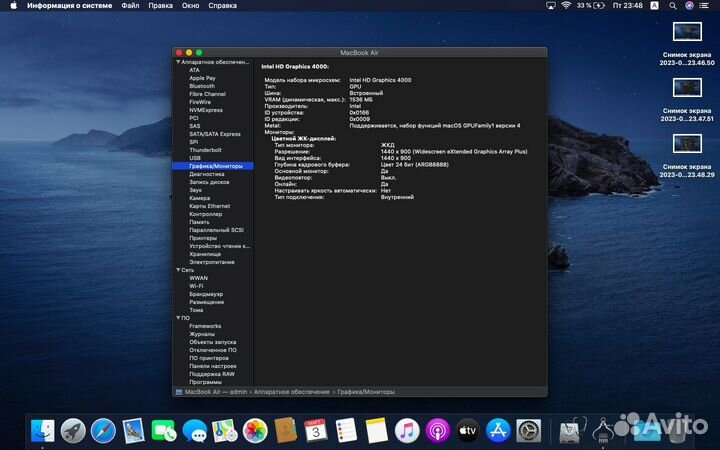The width and height of the screenshot is (720, 450).
Task: Select Программы in the sidebar
Action: tap(205, 382)
